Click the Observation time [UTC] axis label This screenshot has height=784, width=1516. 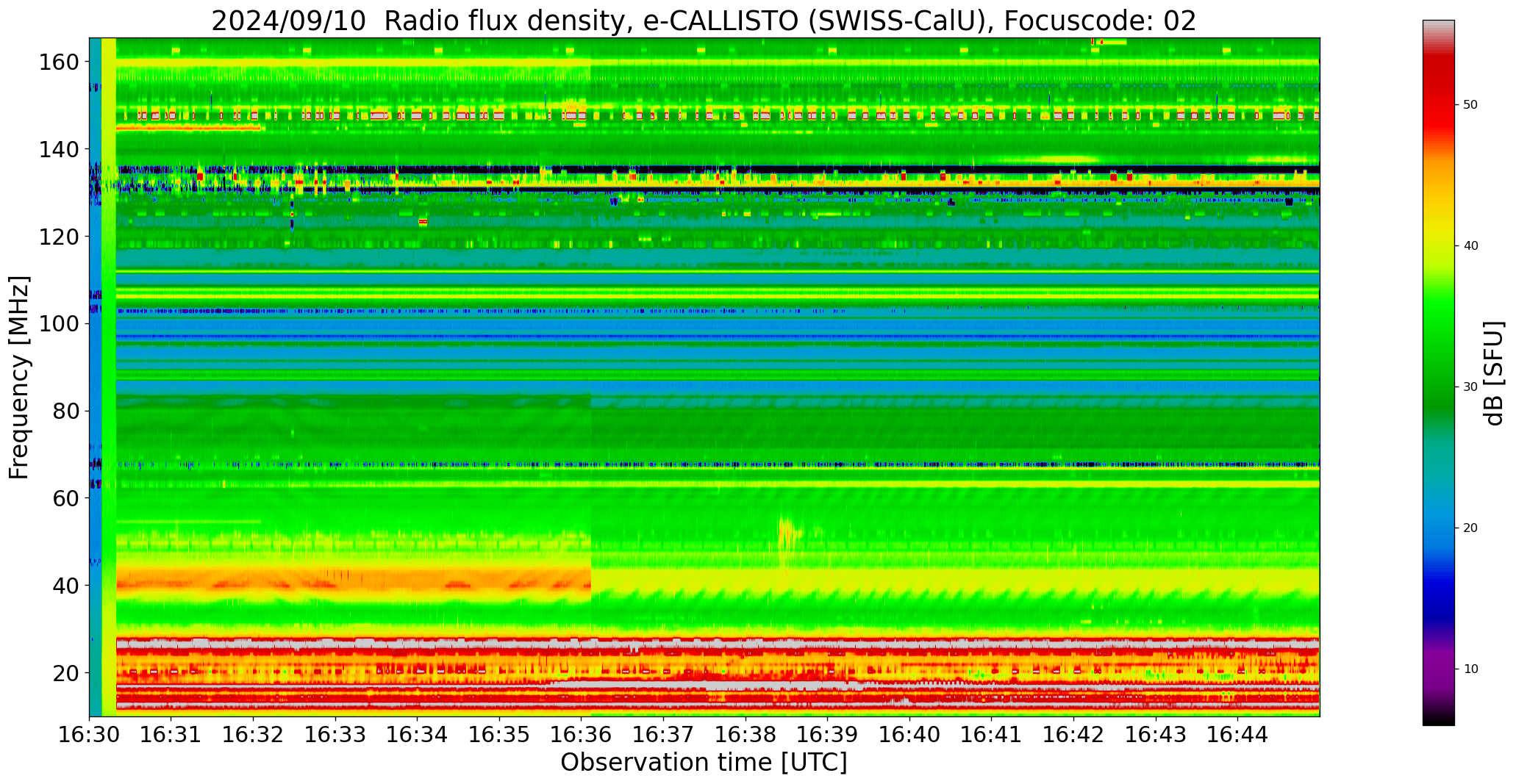point(704,763)
